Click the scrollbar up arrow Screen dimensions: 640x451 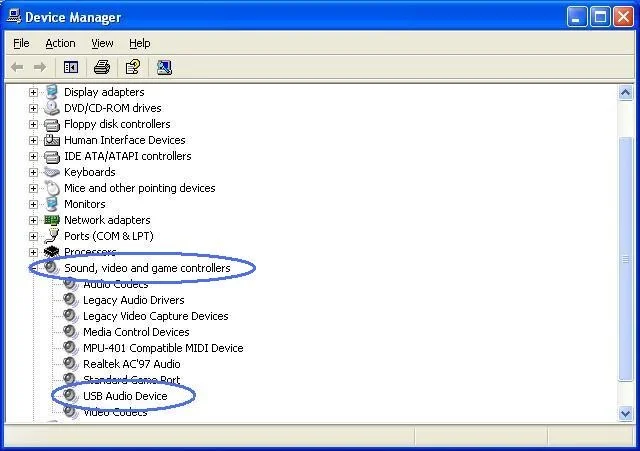626,91
